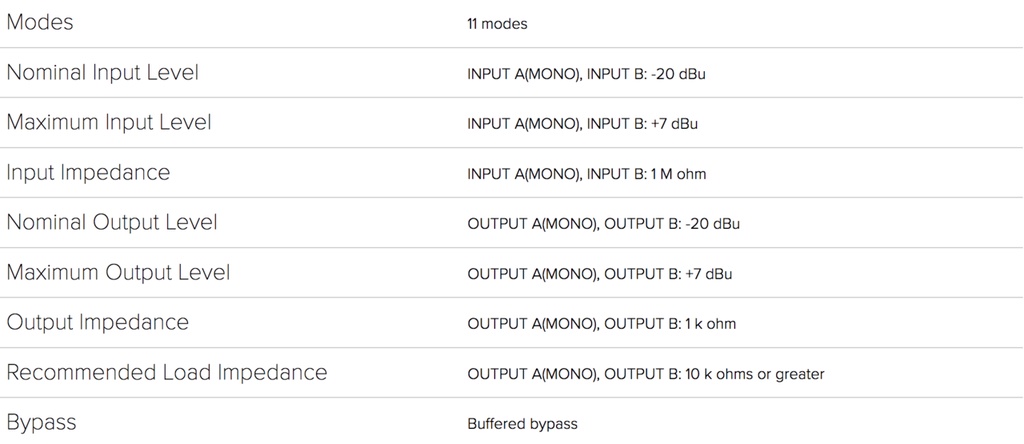Click the Nominal Output Level label
Viewport: 1024px width, 444px height.
[x=112, y=222]
